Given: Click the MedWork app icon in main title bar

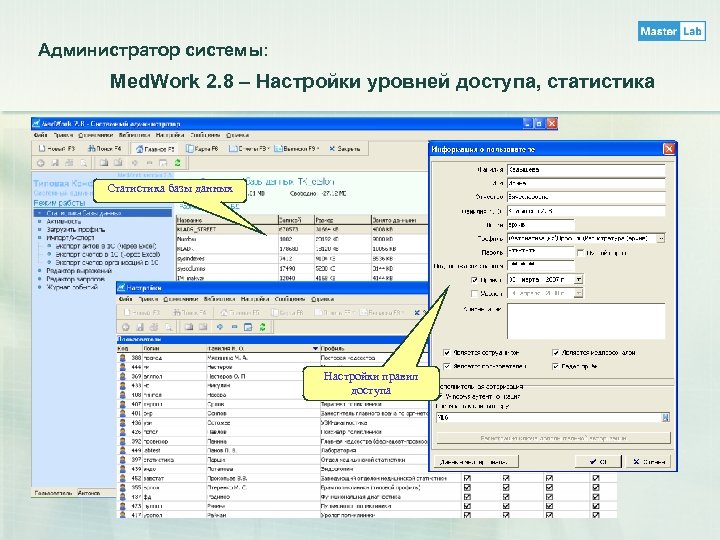Looking at the screenshot, I should [36, 124].
